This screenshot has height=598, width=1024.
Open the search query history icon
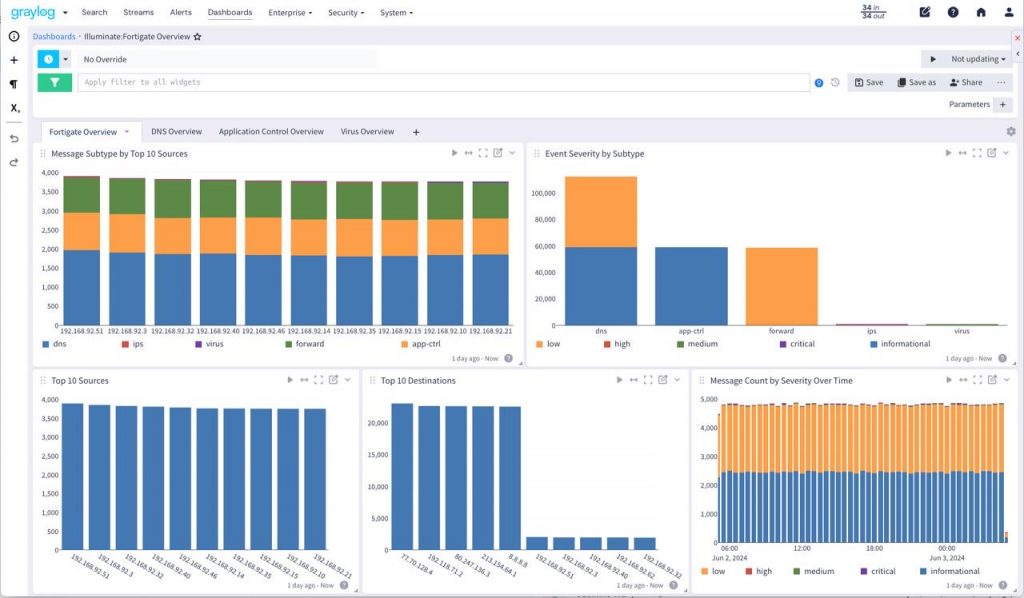tap(835, 82)
